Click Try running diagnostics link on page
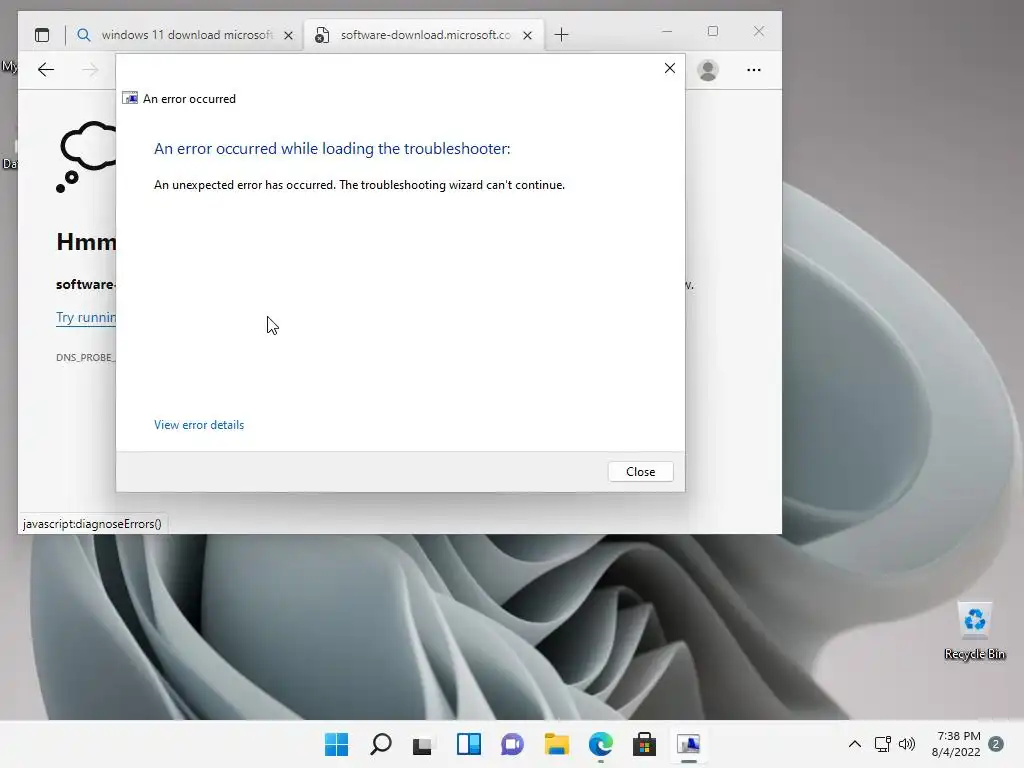This screenshot has width=1024, height=768. (x=86, y=317)
